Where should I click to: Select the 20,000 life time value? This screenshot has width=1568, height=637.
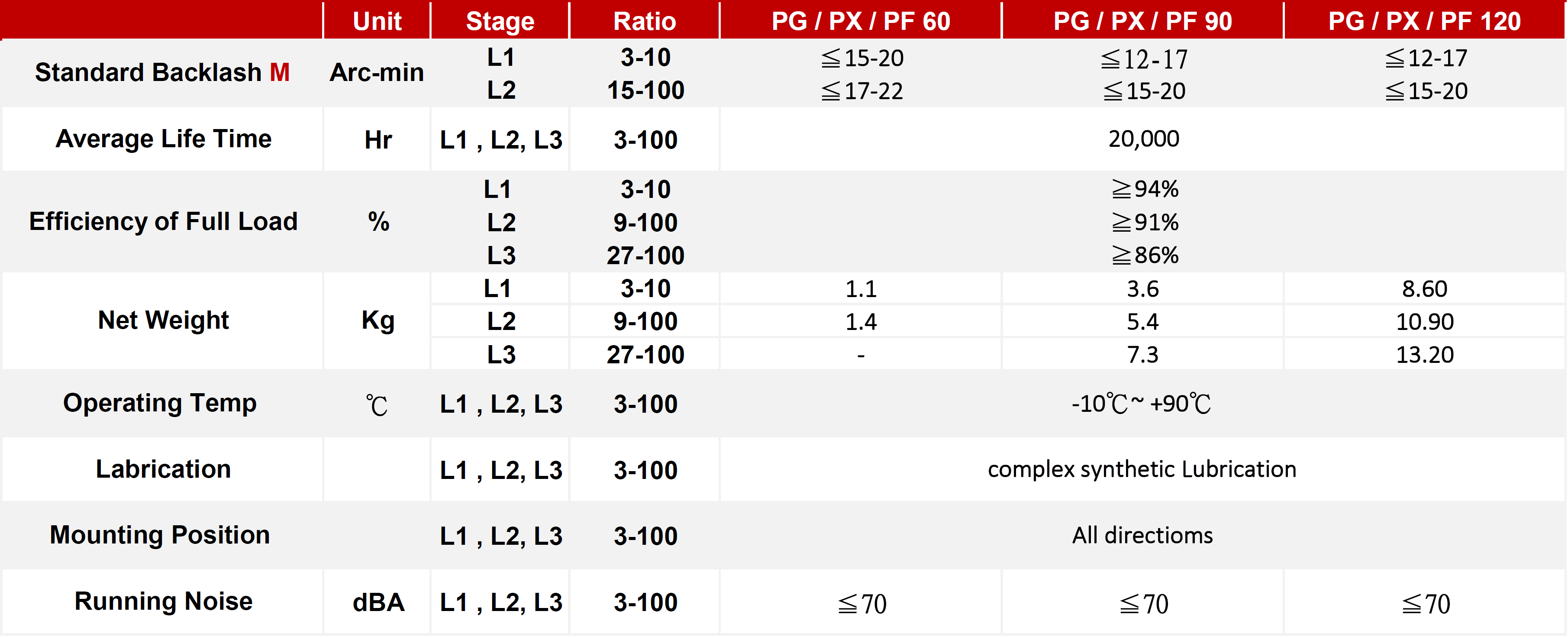pyautogui.click(x=1143, y=139)
